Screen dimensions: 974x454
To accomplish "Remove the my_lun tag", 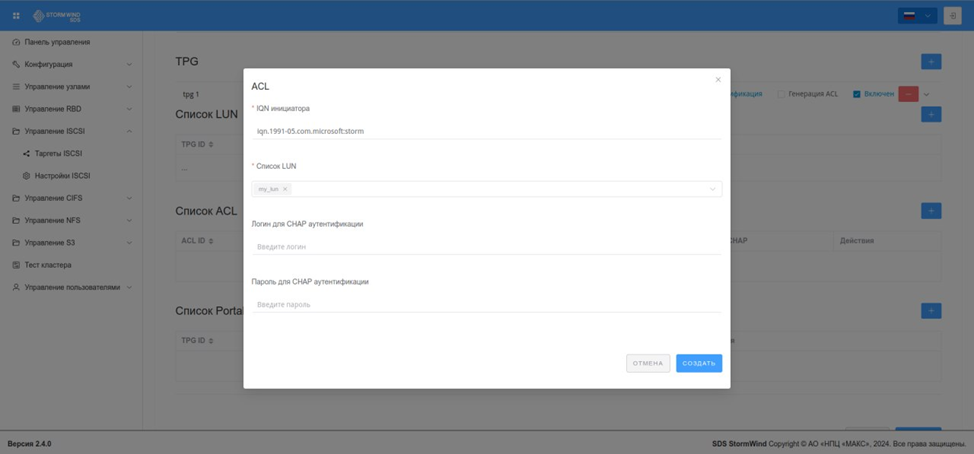I will tap(285, 189).
